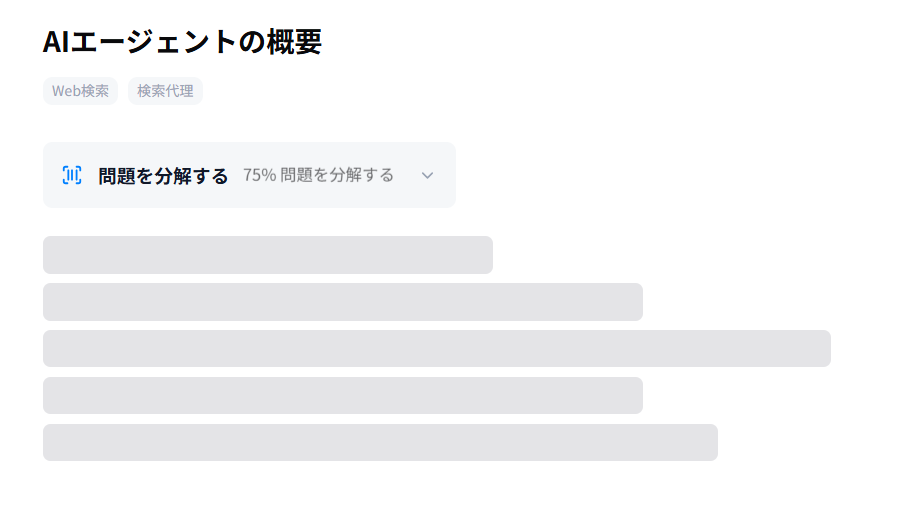This screenshot has width=924, height=512.
Task: Click the 75% progress percentage
Action: (x=259, y=175)
